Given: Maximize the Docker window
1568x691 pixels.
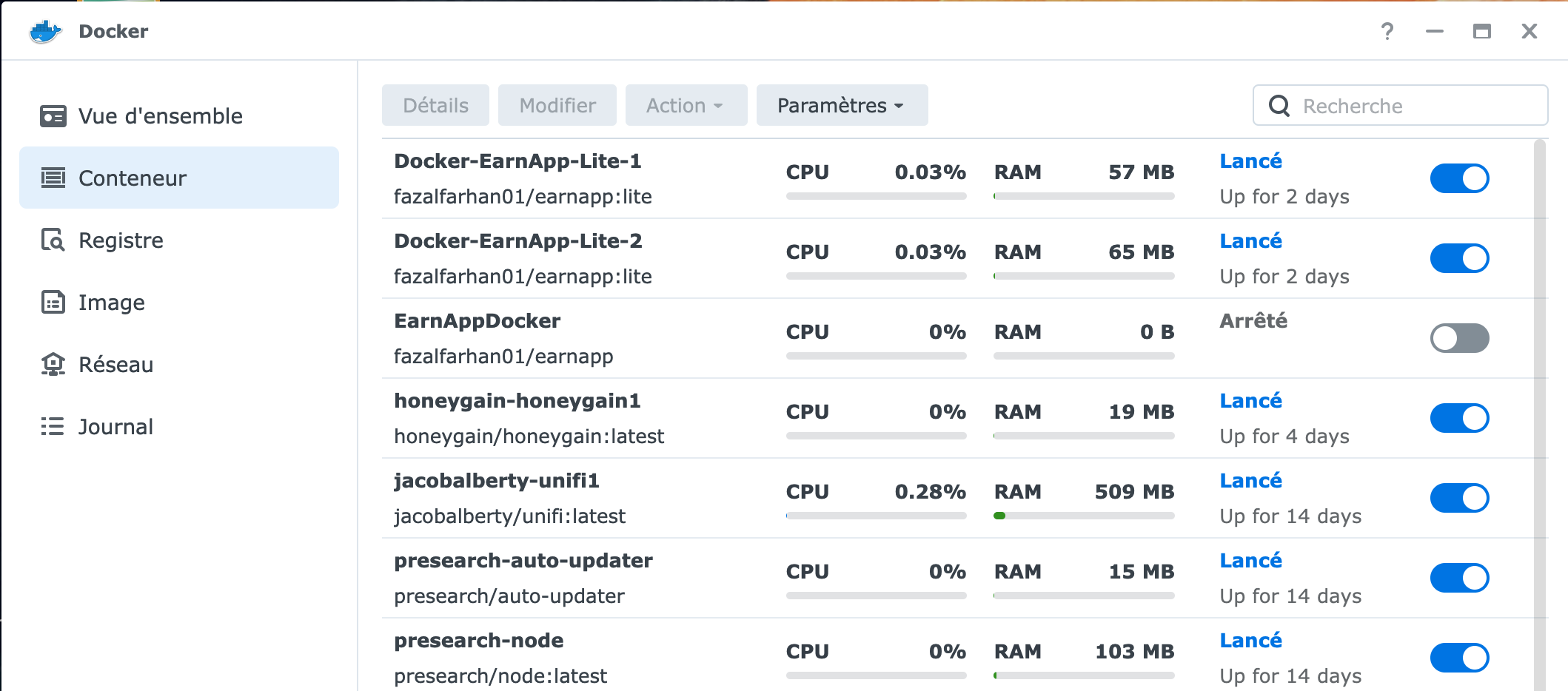Looking at the screenshot, I should point(1482,31).
